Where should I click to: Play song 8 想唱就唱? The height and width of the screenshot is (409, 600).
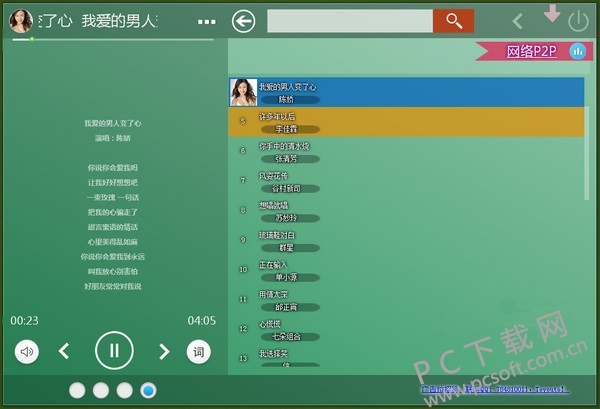[x=406, y=211]
